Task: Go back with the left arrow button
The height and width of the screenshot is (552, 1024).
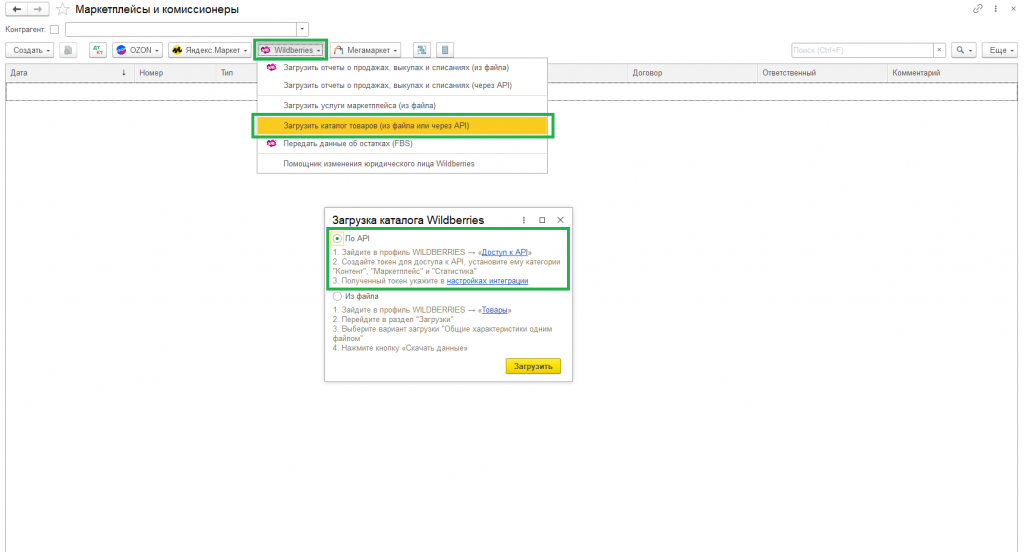Action: click(16, 9)
